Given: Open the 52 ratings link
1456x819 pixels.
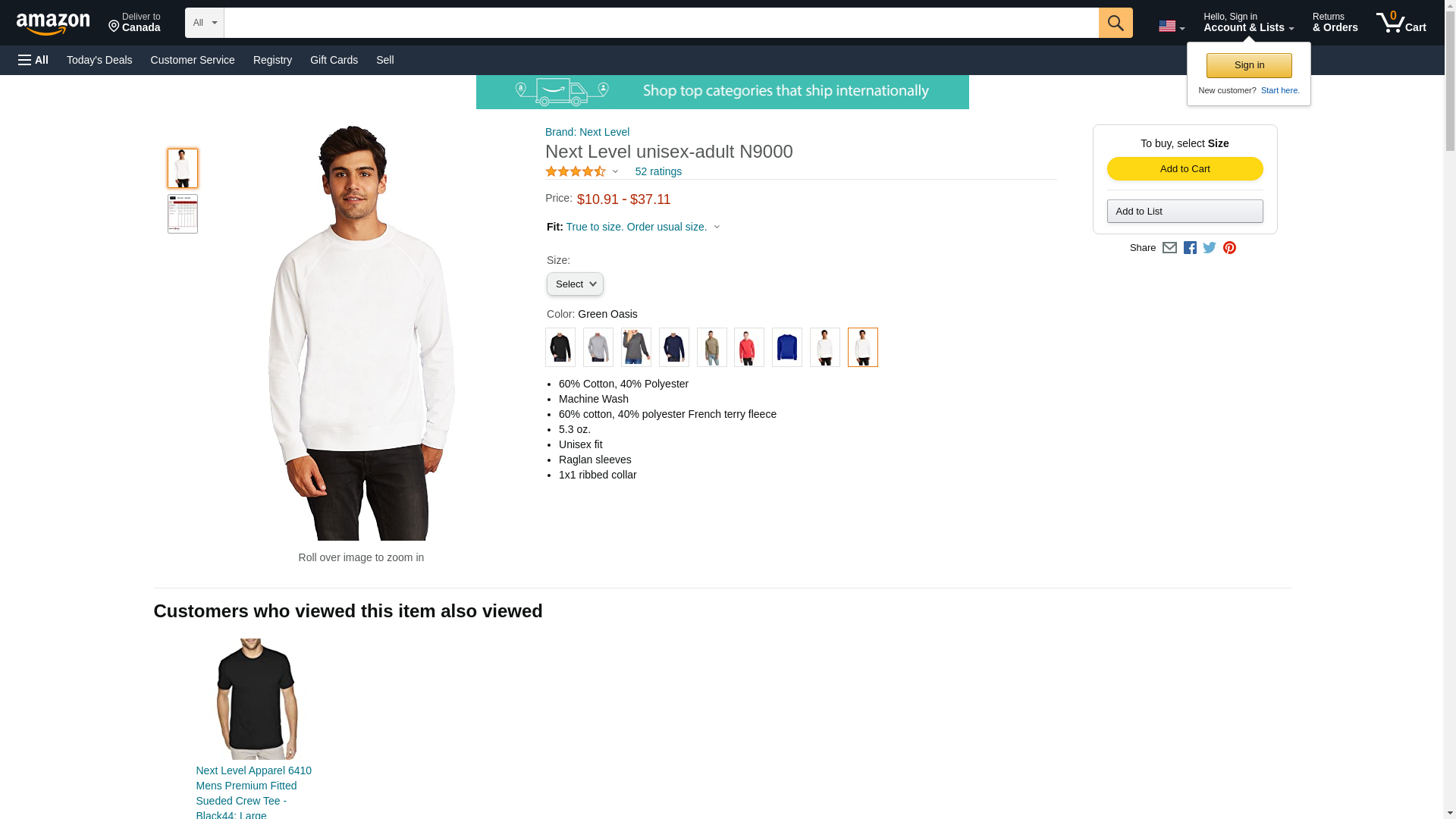Looking at the screenshot, I should (x=658, y=171).
